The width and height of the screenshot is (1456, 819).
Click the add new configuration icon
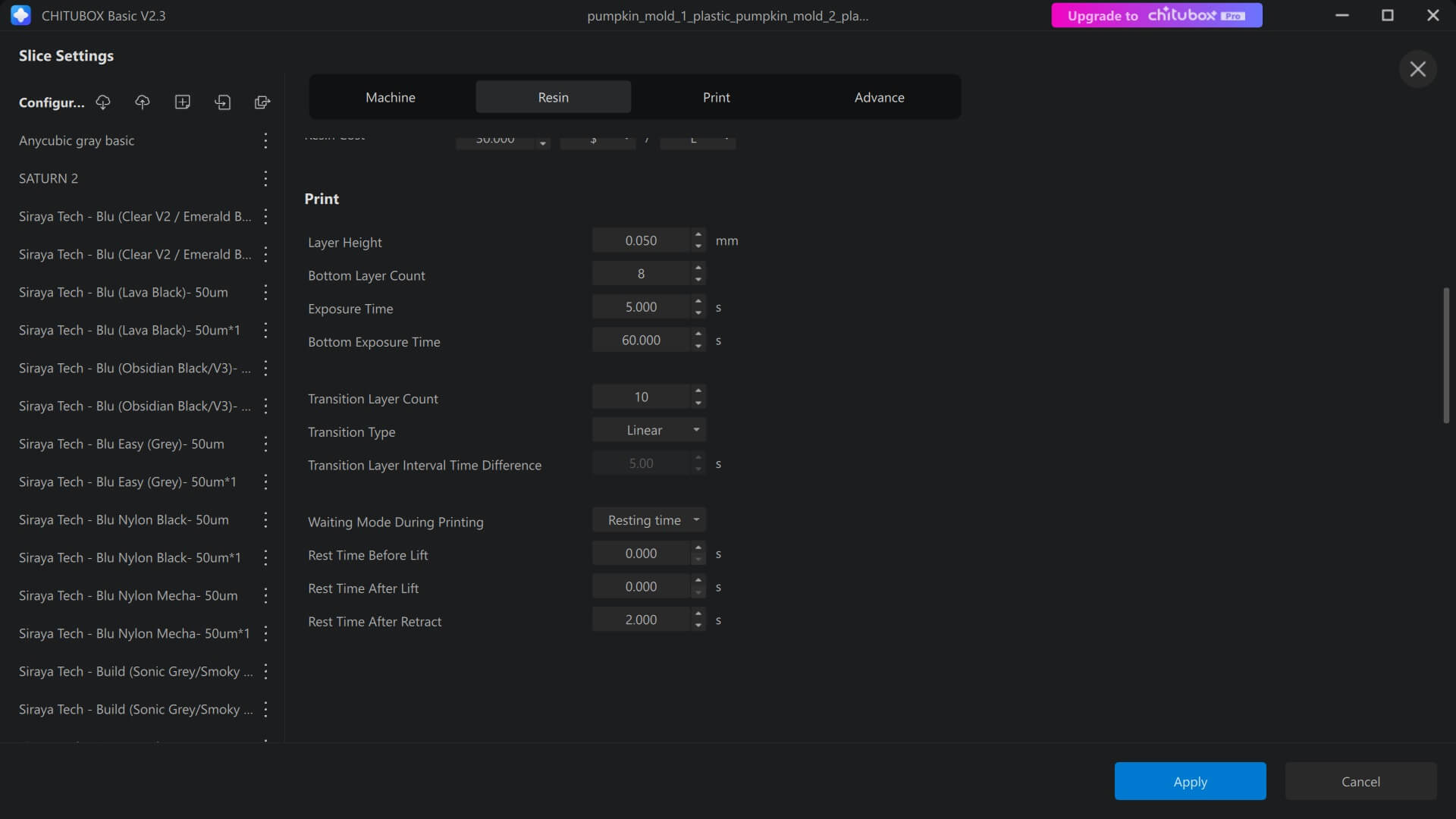point(183,102)
